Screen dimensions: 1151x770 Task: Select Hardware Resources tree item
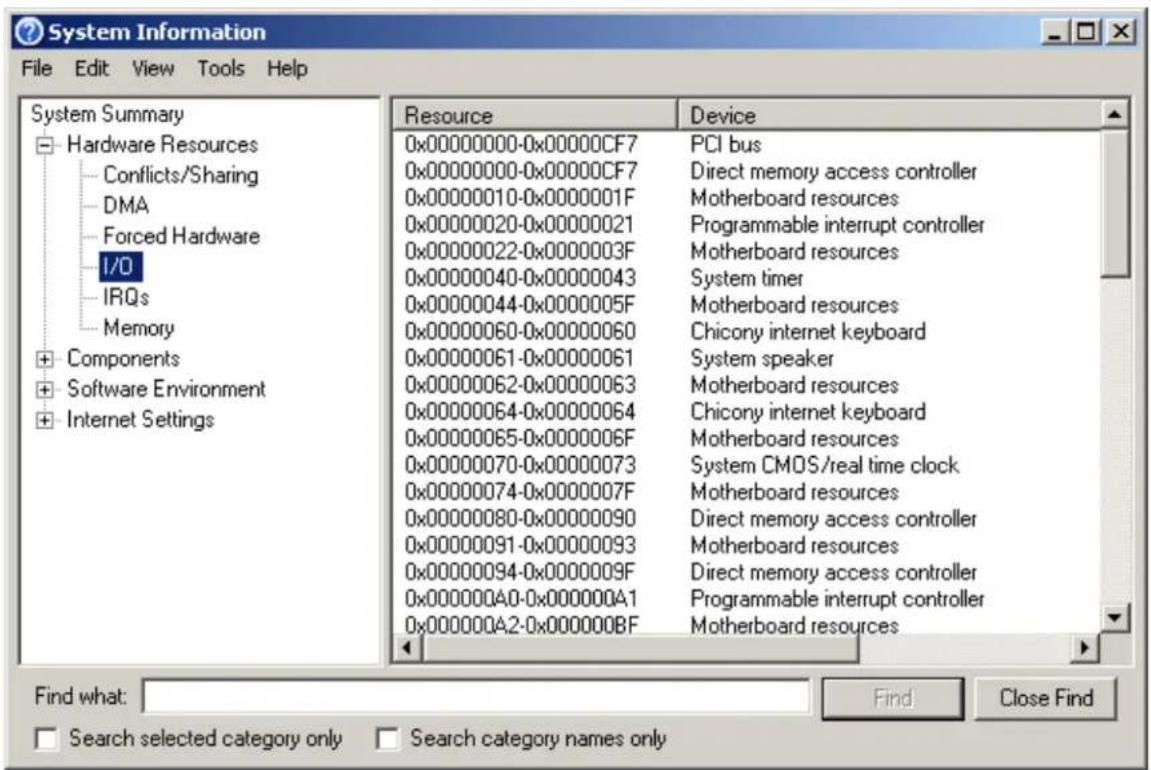click(162, 145)
